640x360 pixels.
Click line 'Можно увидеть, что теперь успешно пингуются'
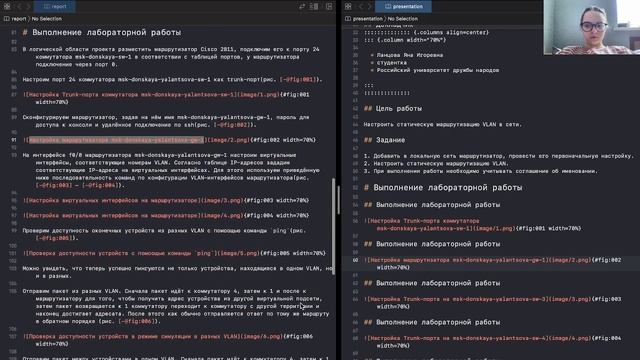(177, 272)
